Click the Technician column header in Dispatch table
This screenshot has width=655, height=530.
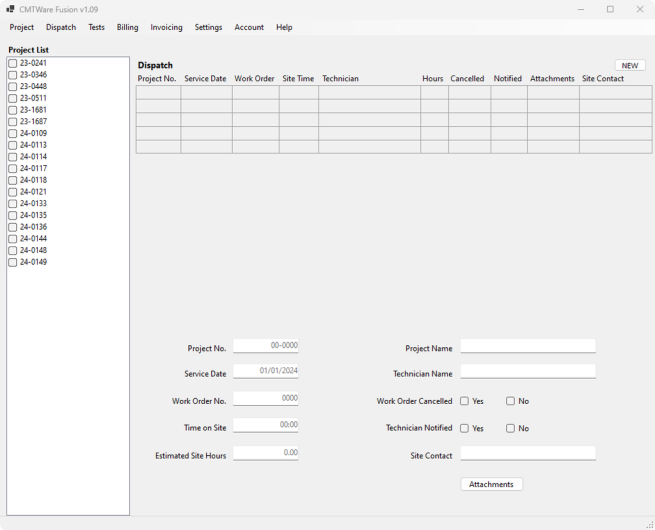[340, 79]
